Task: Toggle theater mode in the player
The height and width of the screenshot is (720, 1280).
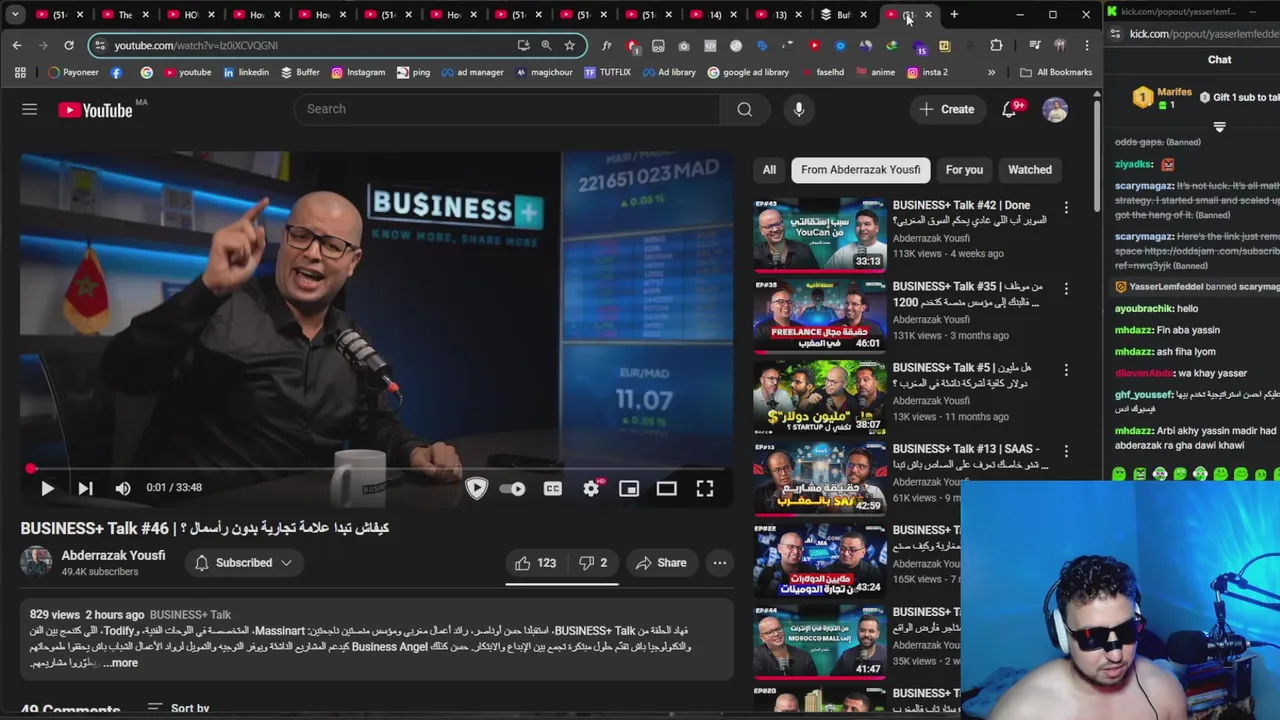Action: click(x=667, y=488)
